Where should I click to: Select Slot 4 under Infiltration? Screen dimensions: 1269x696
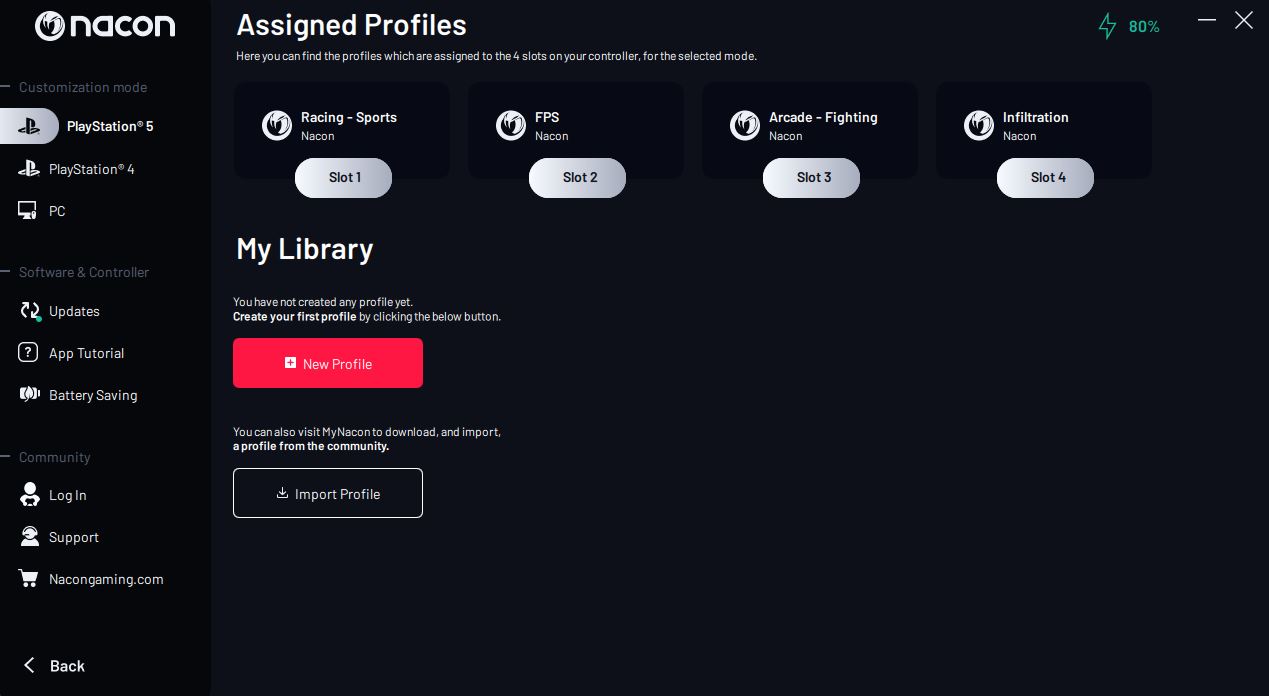pos(1045,177)
